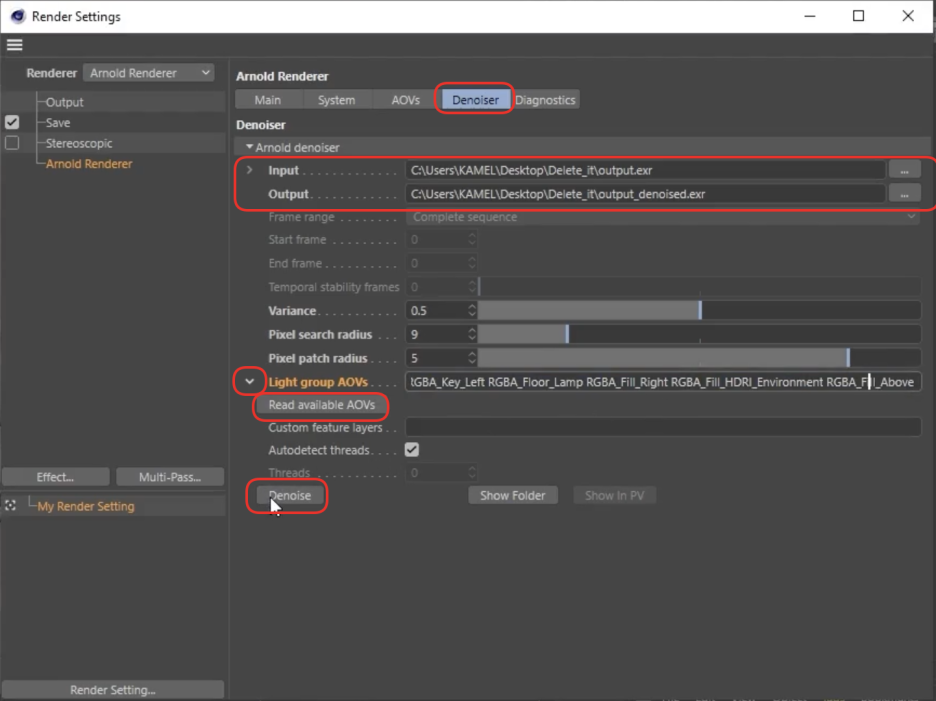The image size is (936, 701).
Task: Open the hamburger menu in Render Settings
Action: (14, 45)
